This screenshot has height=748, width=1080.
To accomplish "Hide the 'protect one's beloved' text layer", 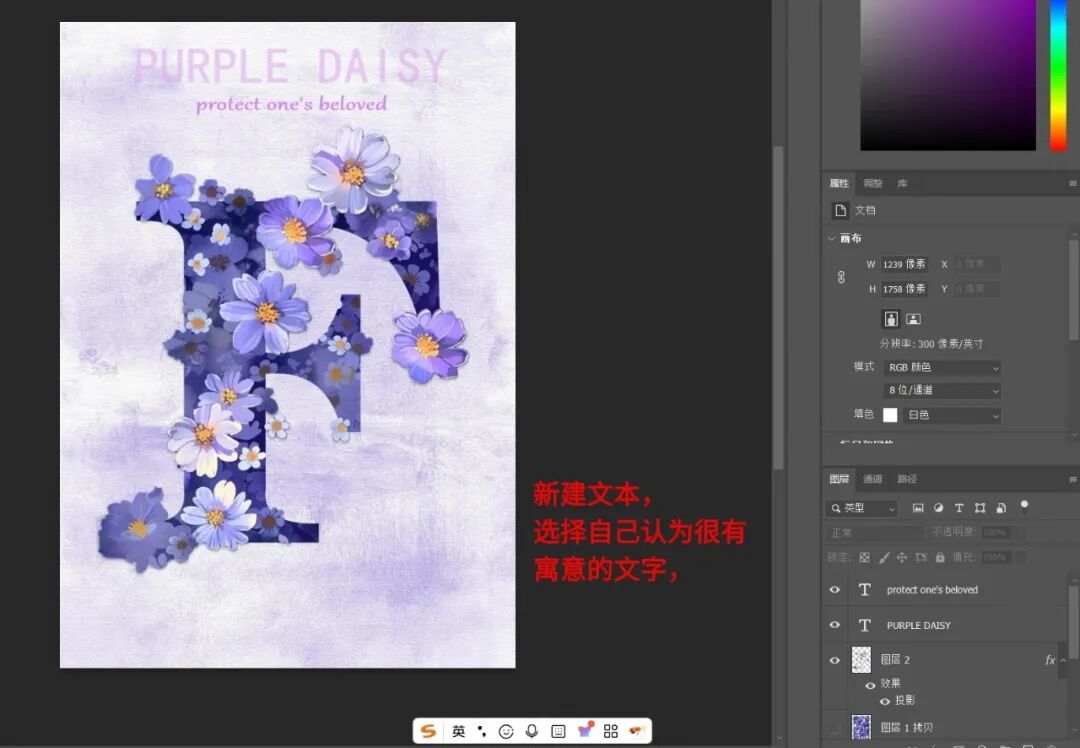I will coord(834,590).
